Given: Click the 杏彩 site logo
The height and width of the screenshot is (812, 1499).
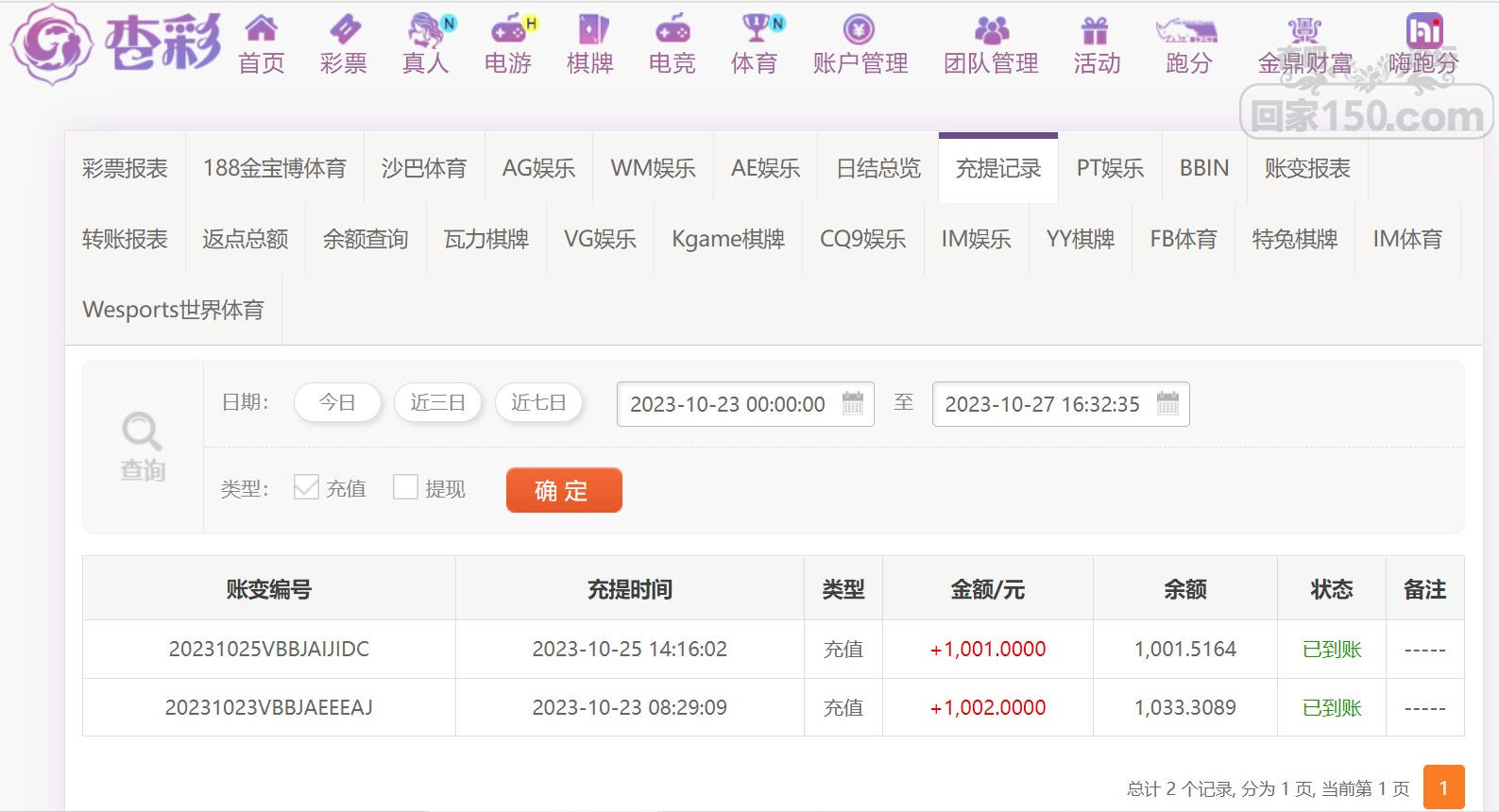Looking at the screenshot, I should click(116, 43).
